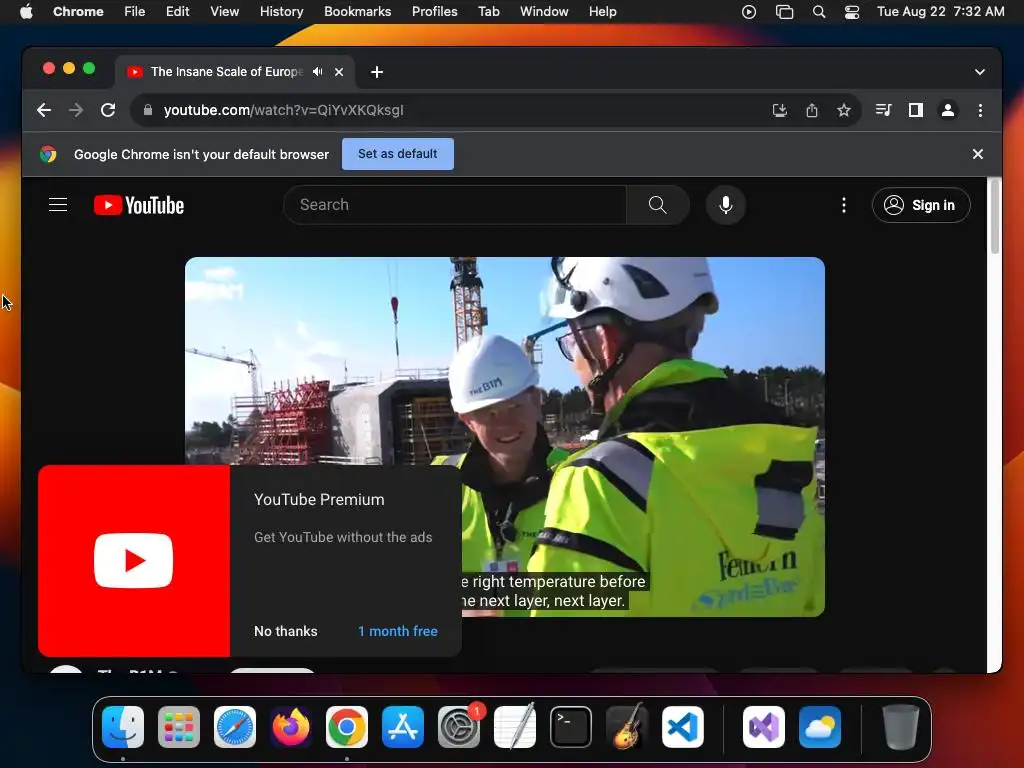Open Finder from the Dock
The height and width of the screenshot is (768, 1024).
tap(123, 727)
